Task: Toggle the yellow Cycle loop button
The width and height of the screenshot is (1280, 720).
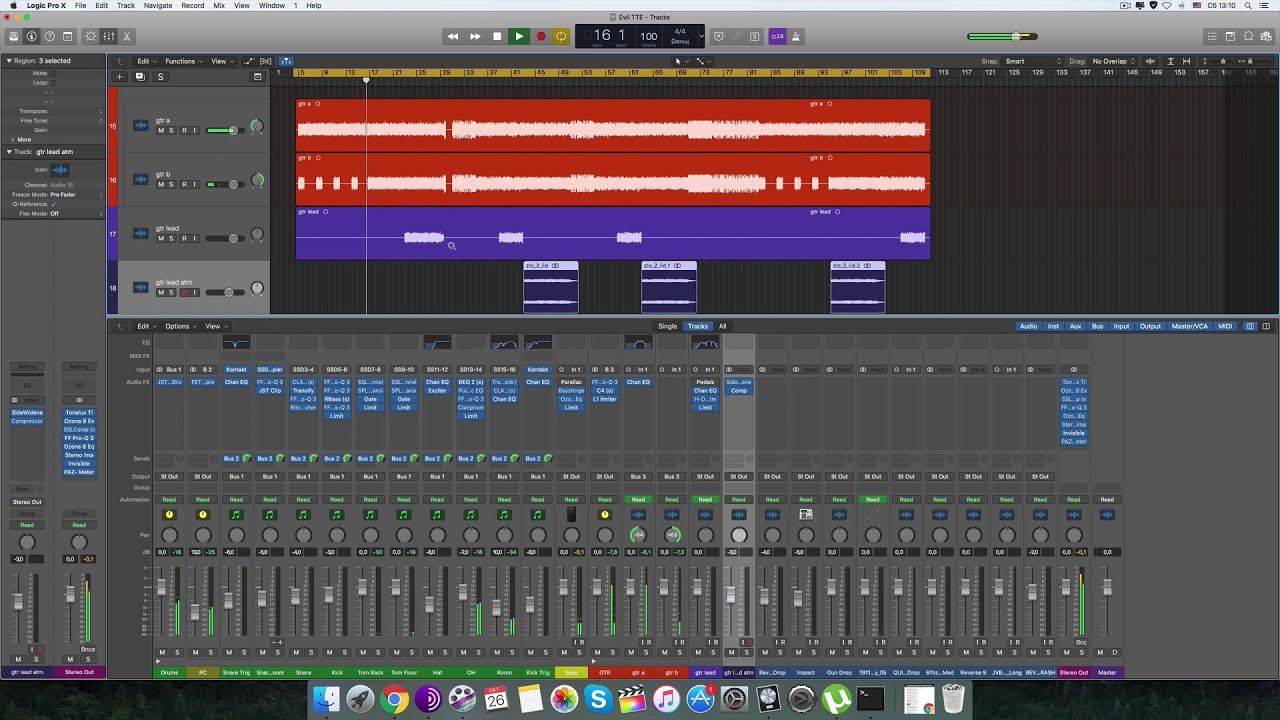Action: click(x=561, y=37)
